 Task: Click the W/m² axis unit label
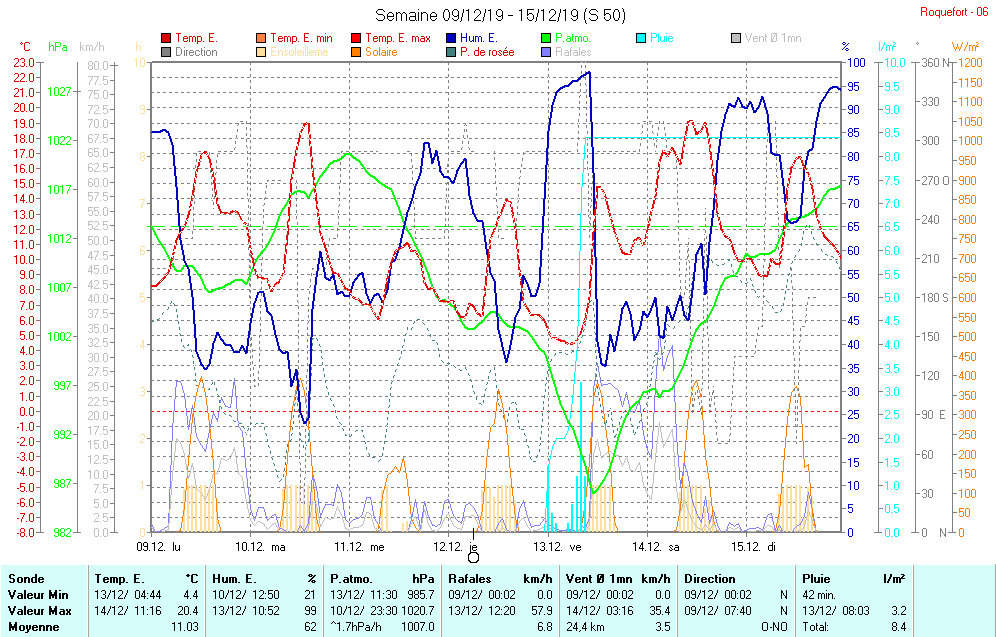[x=966, y=47]
